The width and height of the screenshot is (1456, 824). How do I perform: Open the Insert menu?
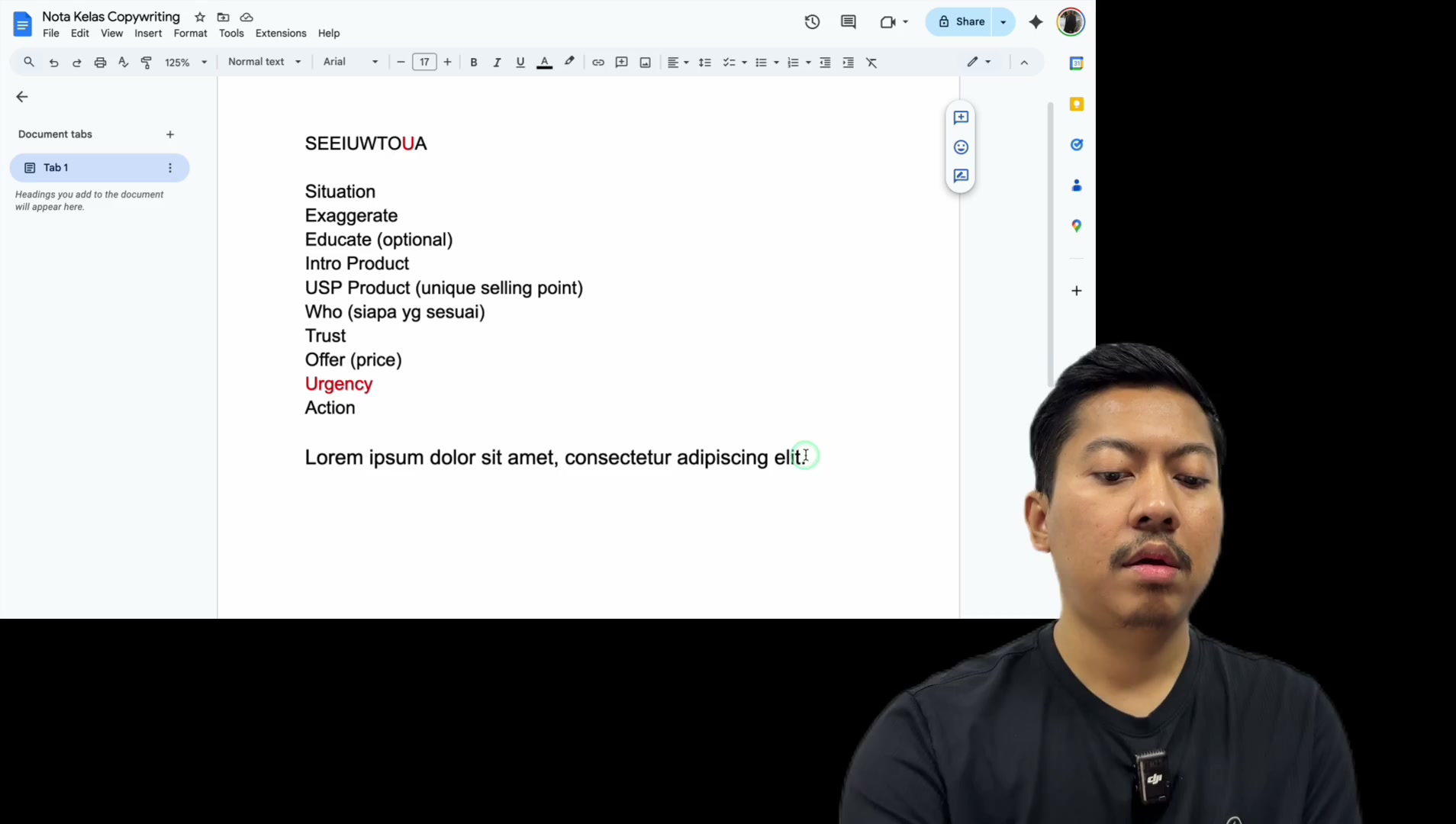click(x=148, y=34)
